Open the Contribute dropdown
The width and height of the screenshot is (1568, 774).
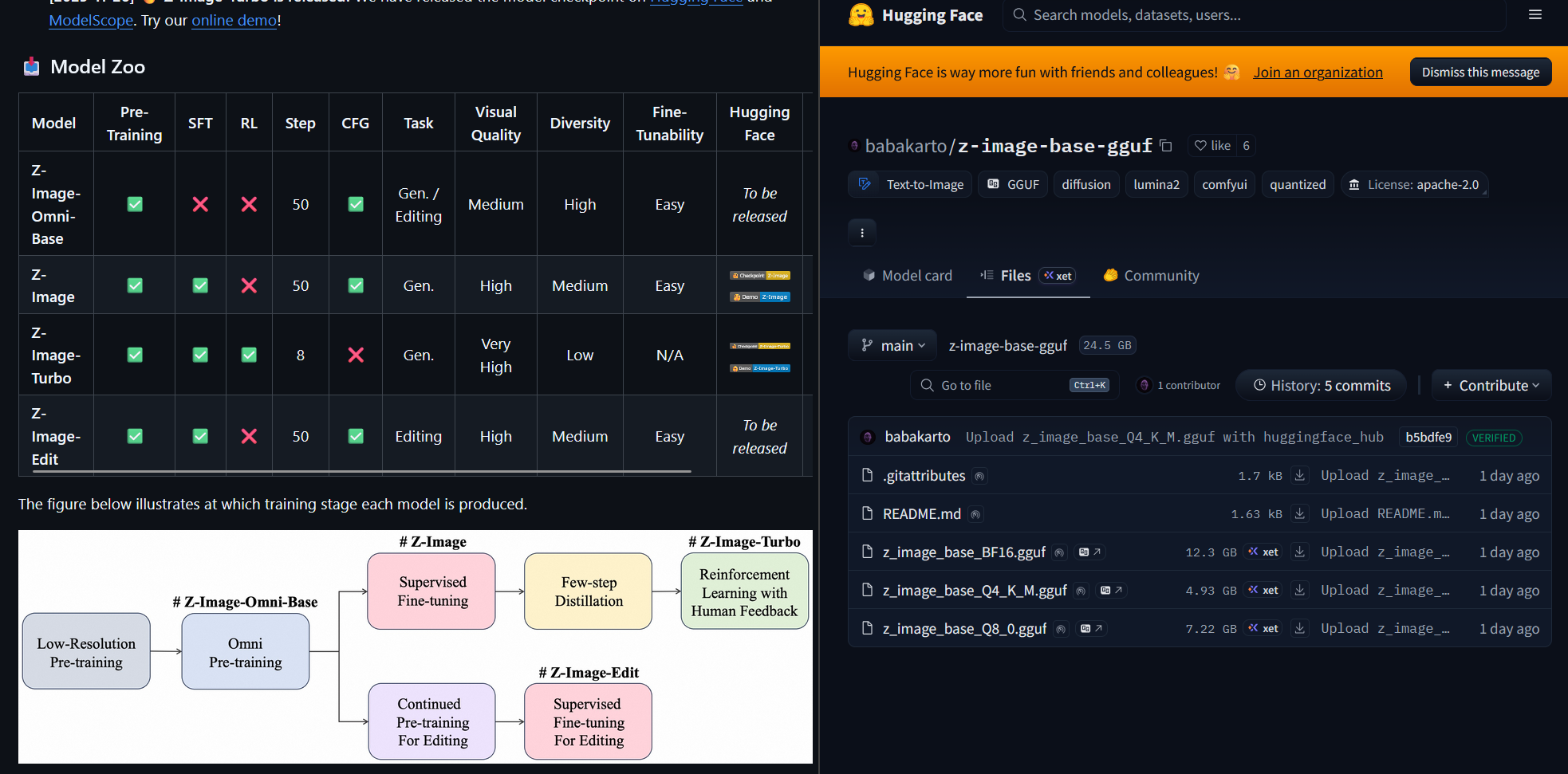click(x=1491, y=385)
